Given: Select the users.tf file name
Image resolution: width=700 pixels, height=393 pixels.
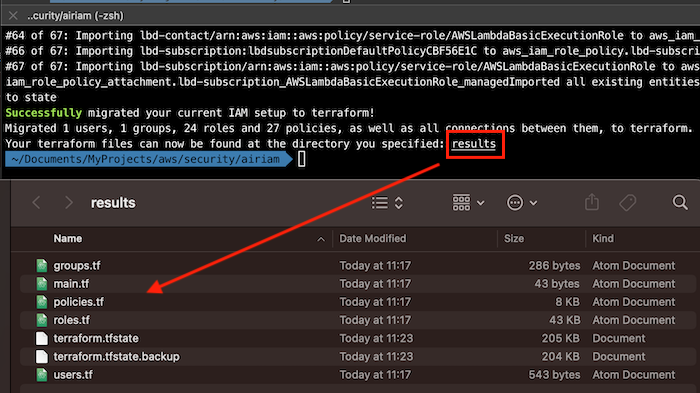Looking at the screenshot, I should pyautogui.click(x=73, y=375).
